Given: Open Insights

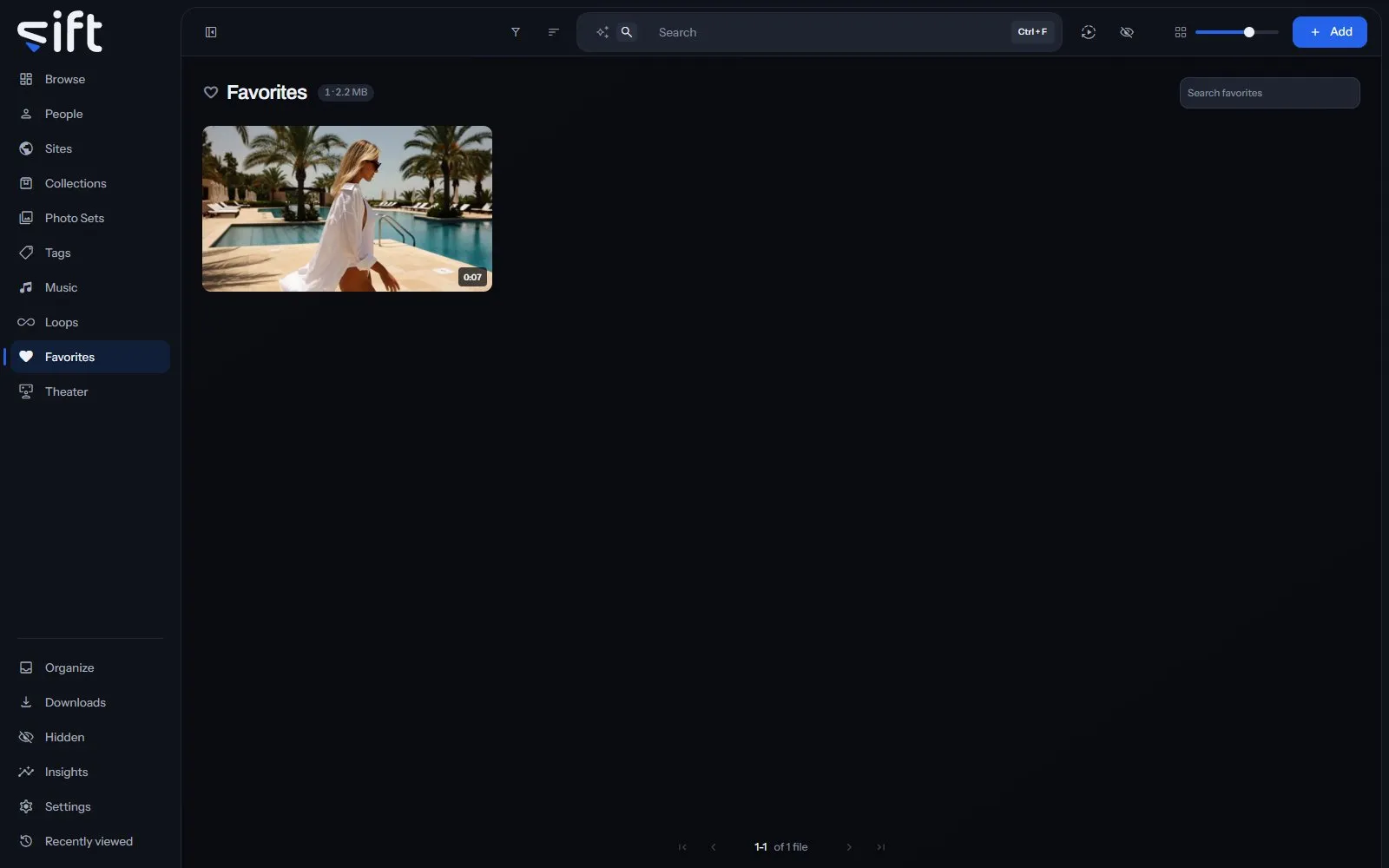Looking at the screenshot, I should click(90, 772).
